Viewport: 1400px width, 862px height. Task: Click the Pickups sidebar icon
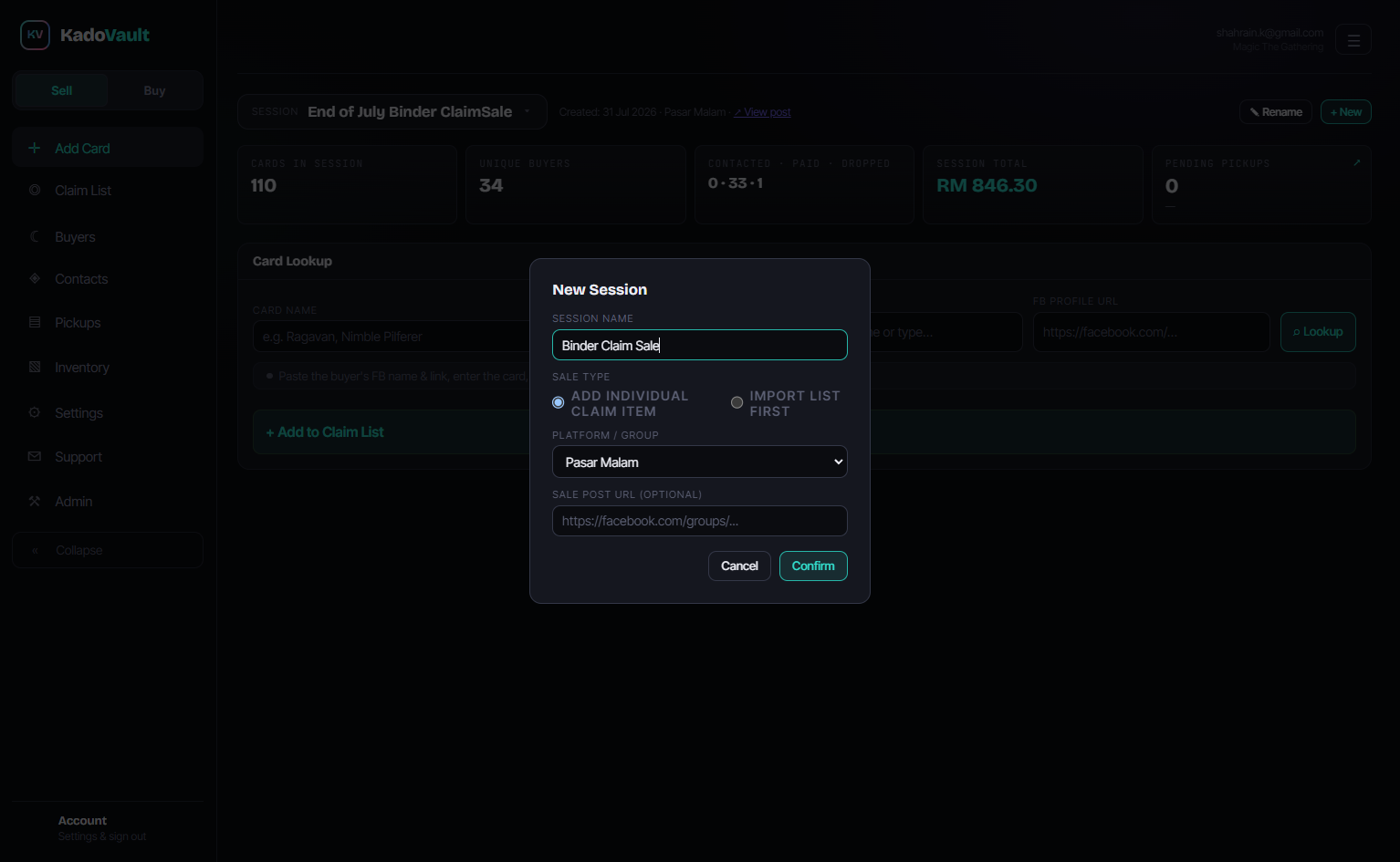(x=35, y=322)
